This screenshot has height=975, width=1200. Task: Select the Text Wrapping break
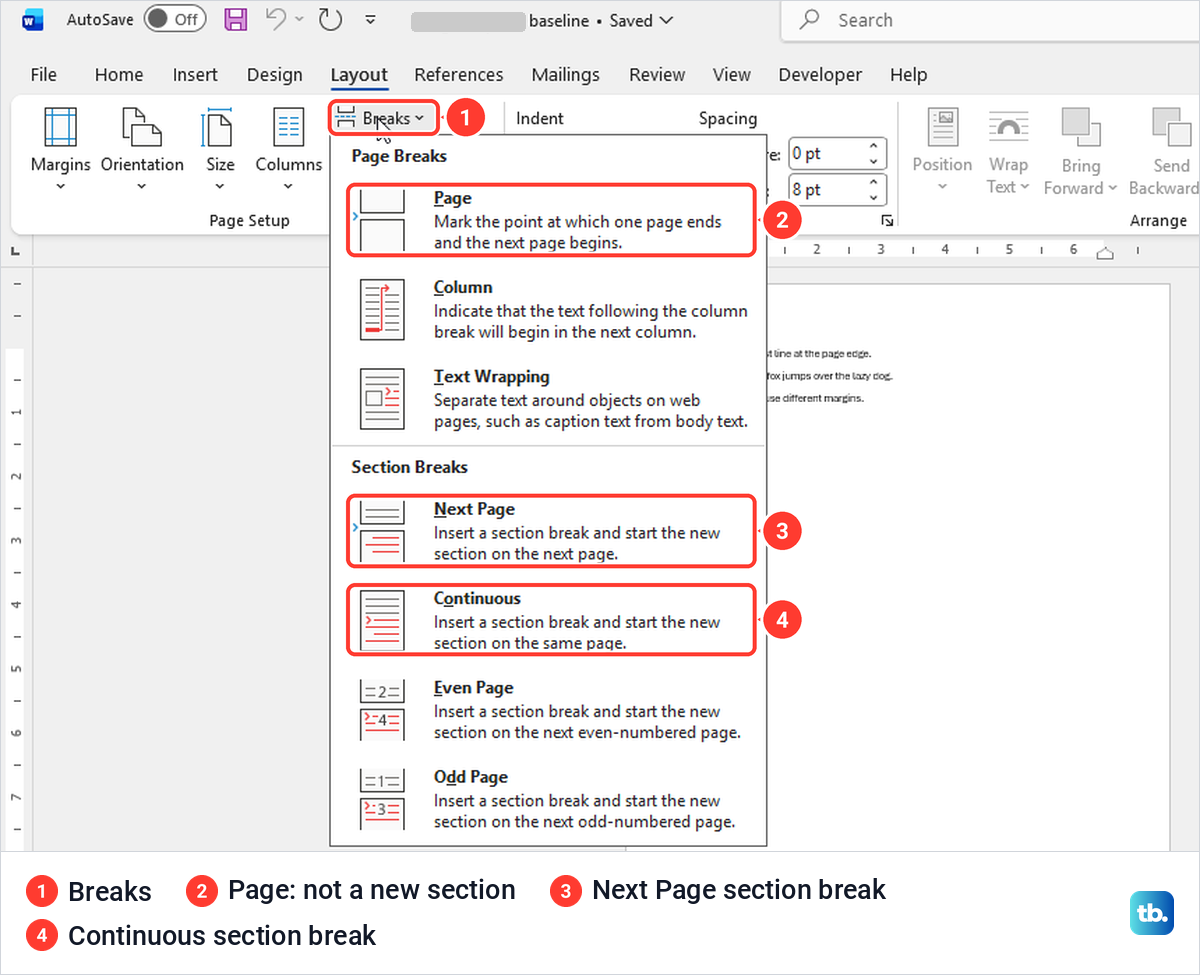pyautogui.click(x=551, y=398)
